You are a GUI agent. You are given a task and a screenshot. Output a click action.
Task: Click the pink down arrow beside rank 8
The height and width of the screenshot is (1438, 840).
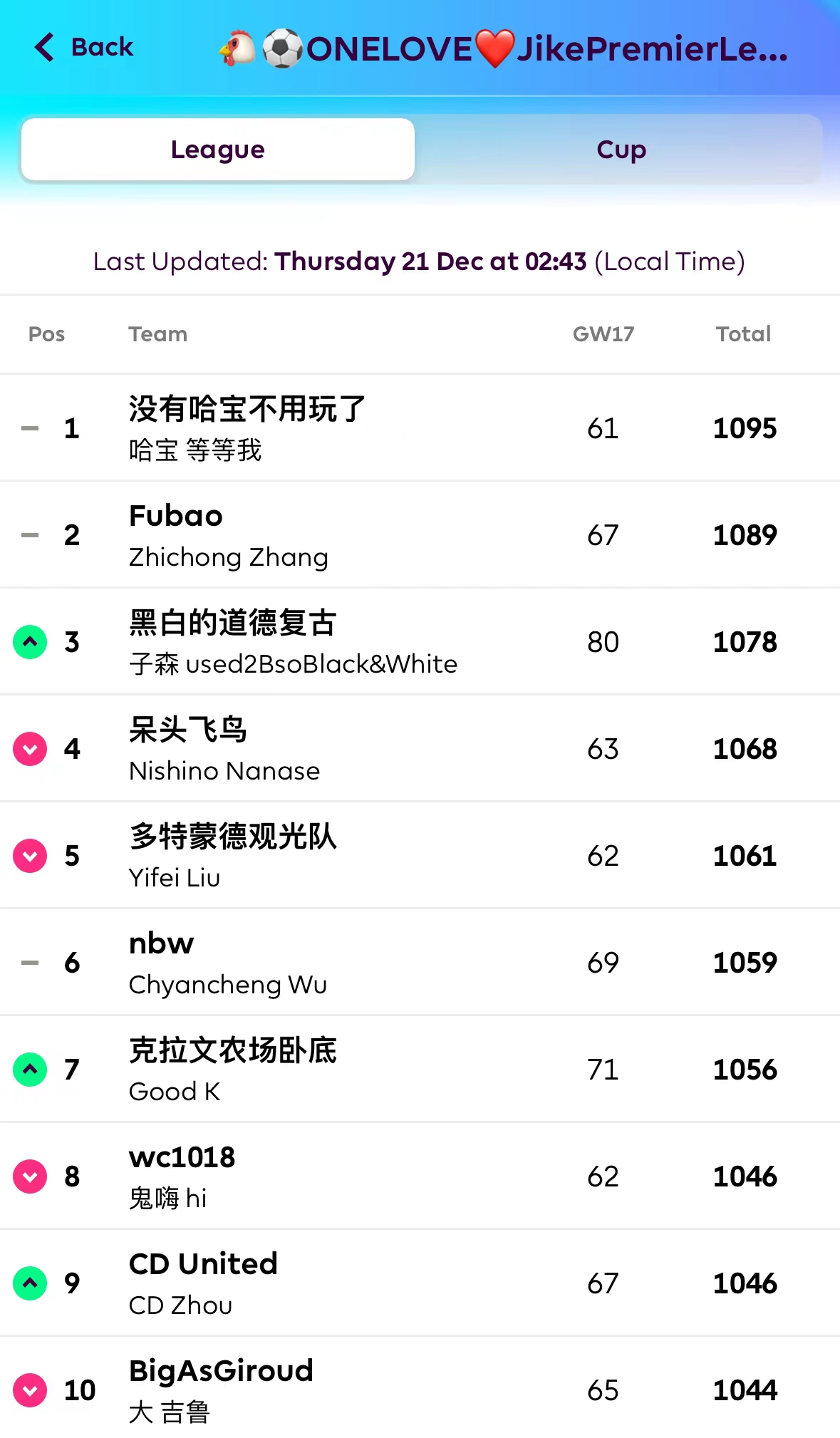click(30, 1176)
